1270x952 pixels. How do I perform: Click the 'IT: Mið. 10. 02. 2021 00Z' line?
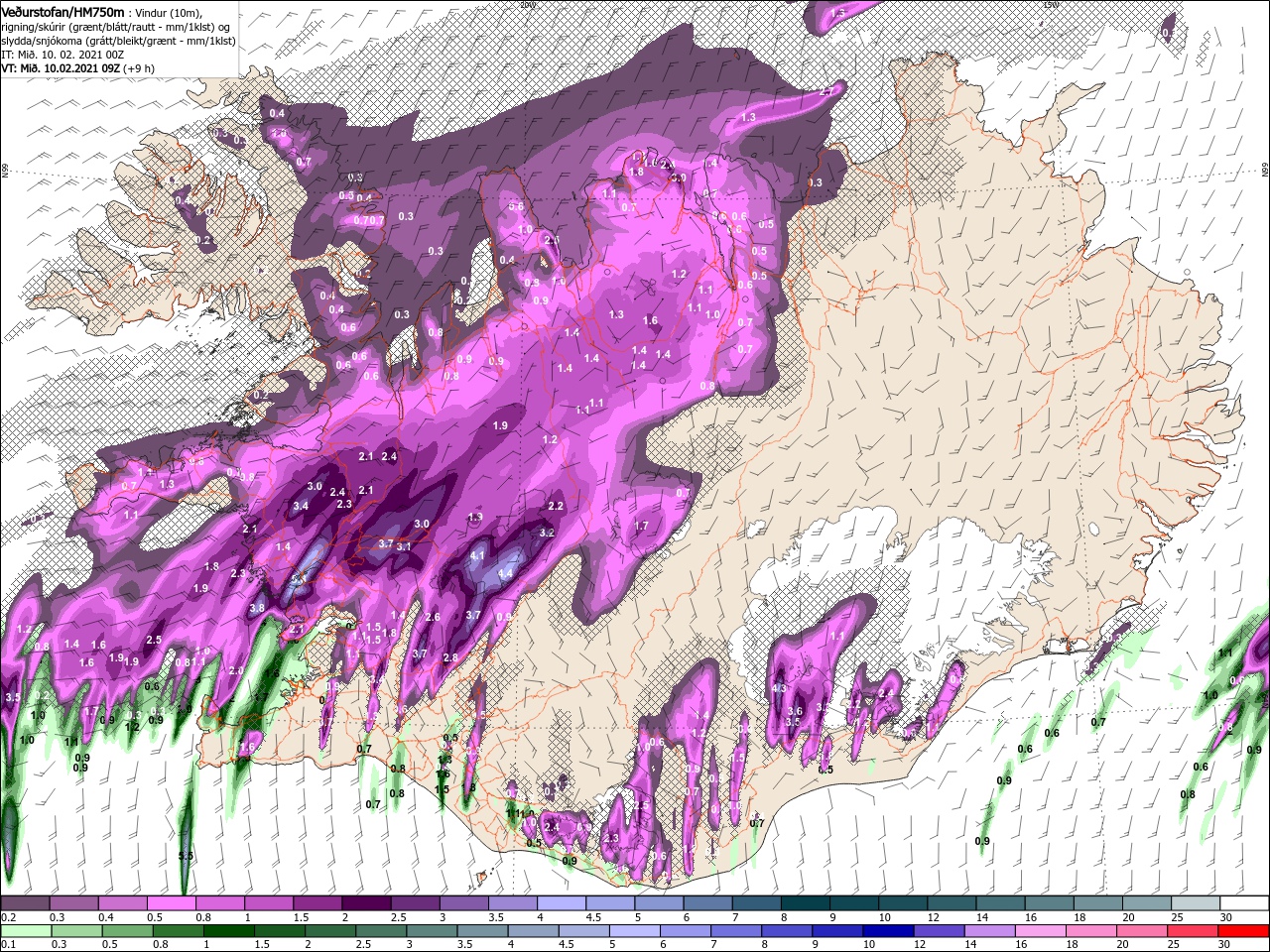(x=63, y=54)
